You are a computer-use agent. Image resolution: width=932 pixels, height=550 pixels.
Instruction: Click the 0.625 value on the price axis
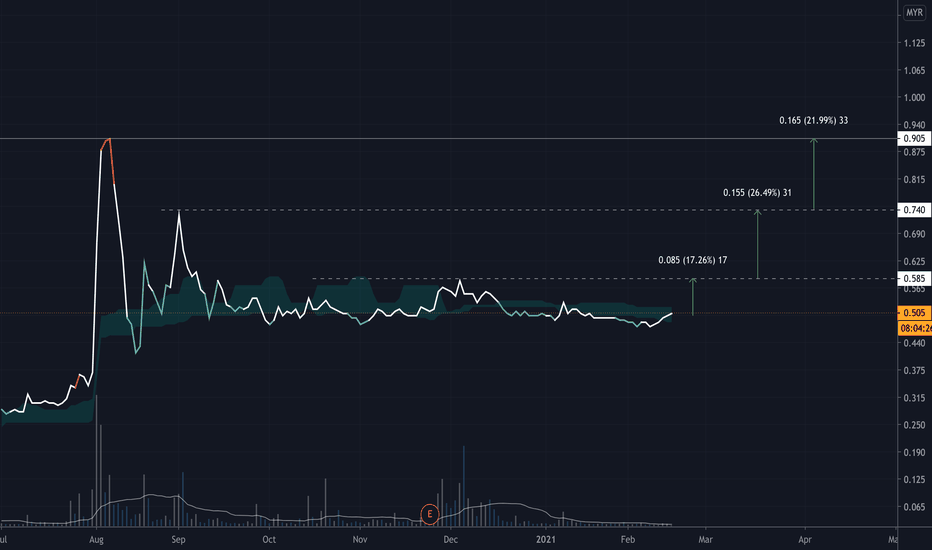pos(914,262)
